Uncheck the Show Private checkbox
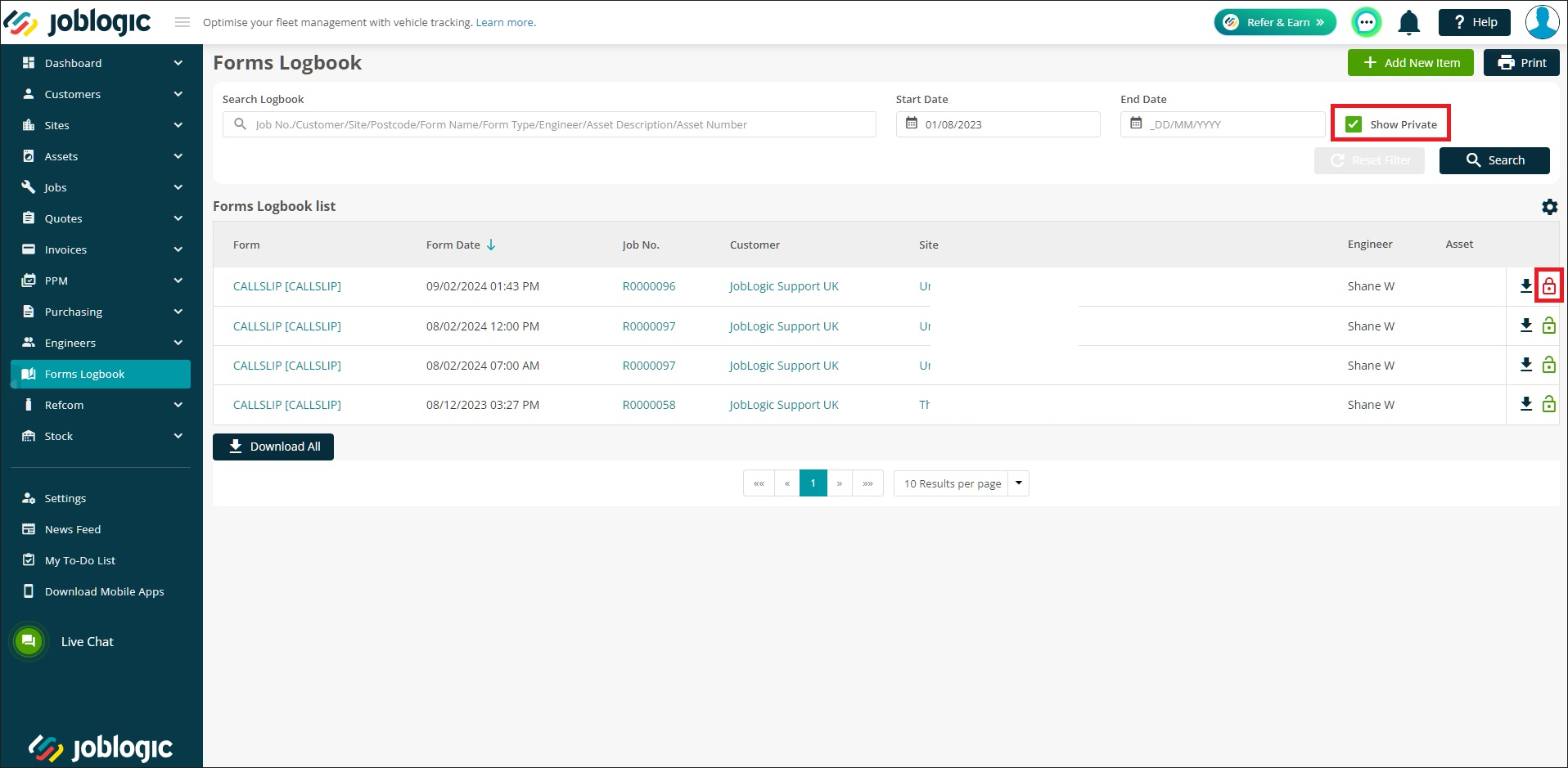This screenshot has height=768, width=1568. 1354,124
